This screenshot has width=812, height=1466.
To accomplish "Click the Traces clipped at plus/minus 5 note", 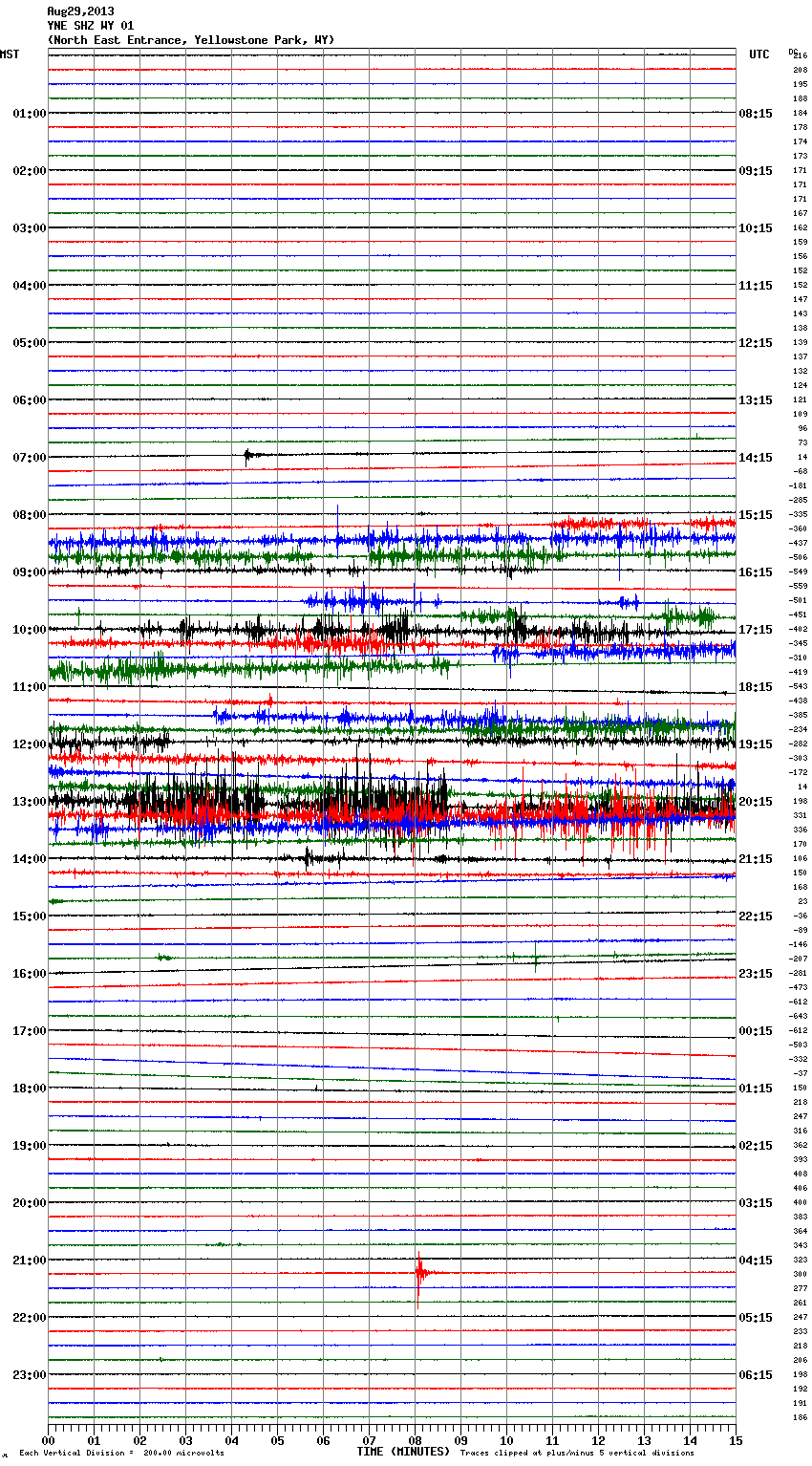I will (x=578, y=1454).
